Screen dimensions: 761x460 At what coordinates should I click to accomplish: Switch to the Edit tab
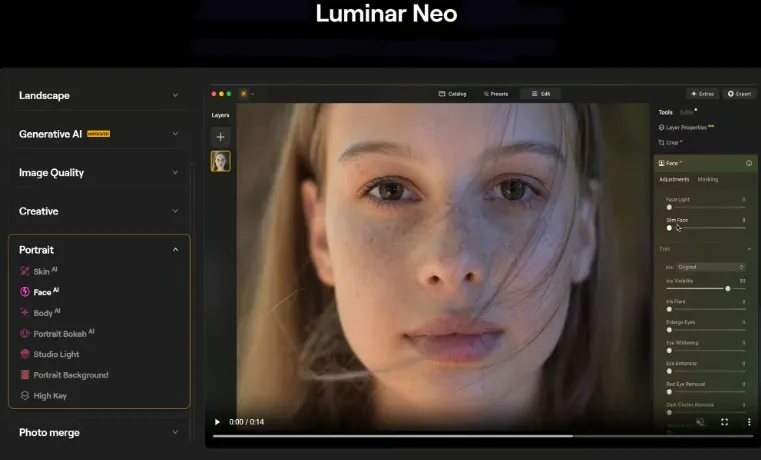(x=541, y=94)
